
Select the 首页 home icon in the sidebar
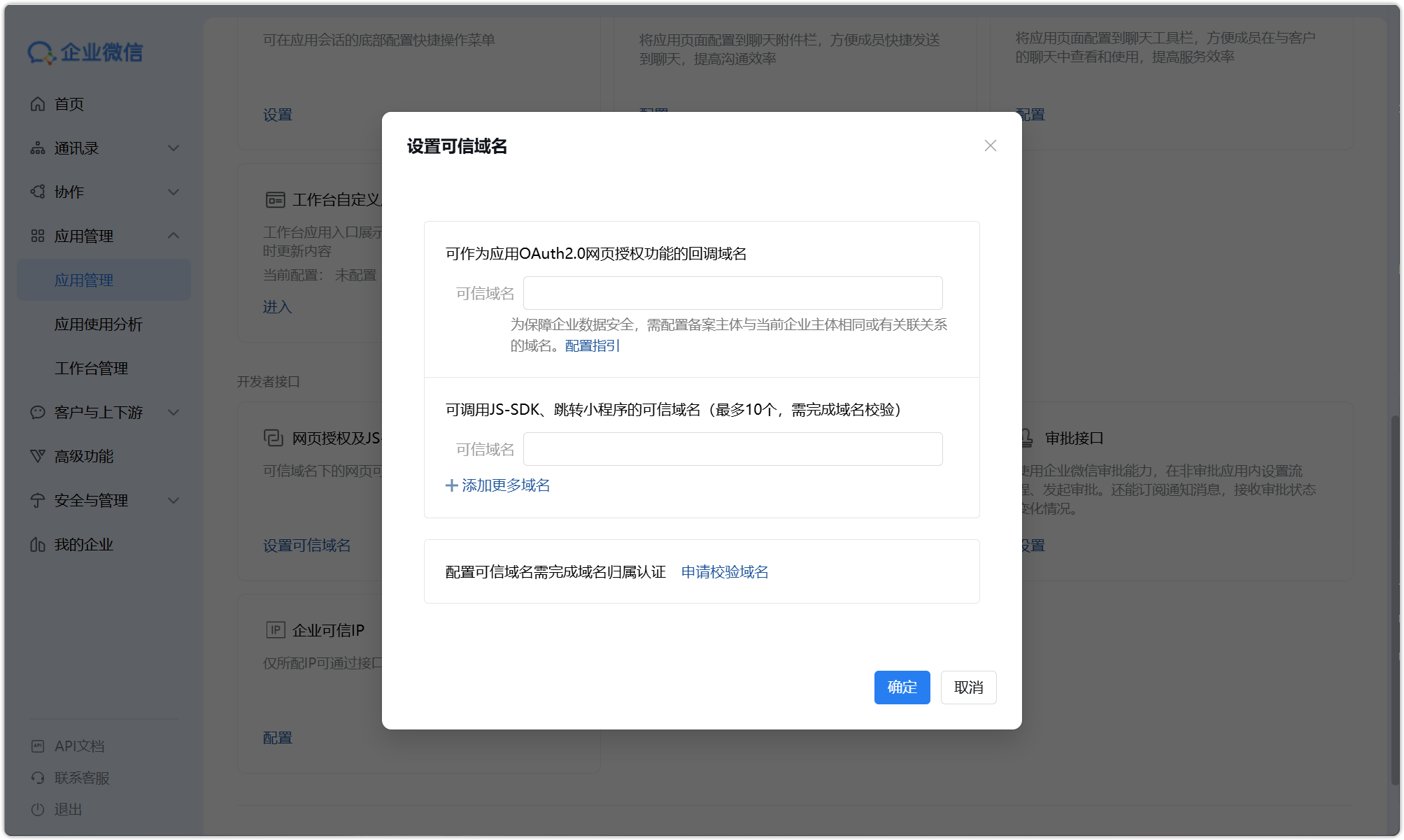[x=37, y=104]
